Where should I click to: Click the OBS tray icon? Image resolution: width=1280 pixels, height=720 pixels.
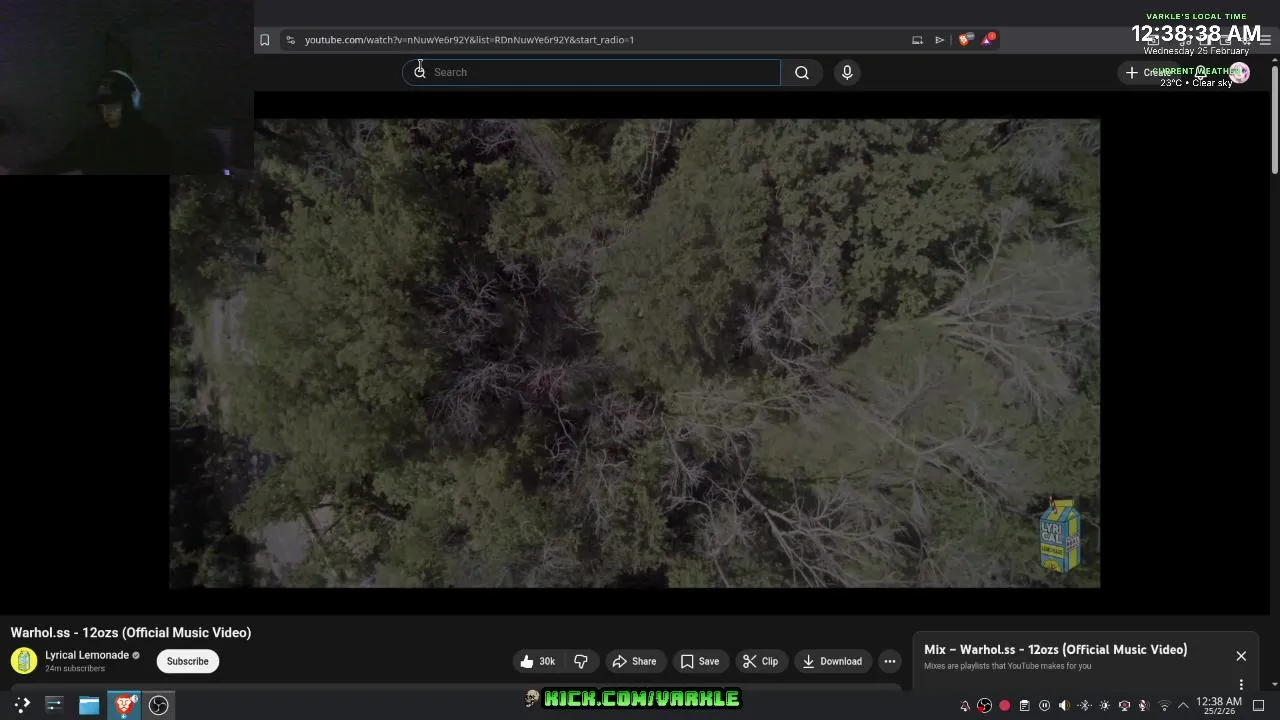985,706
